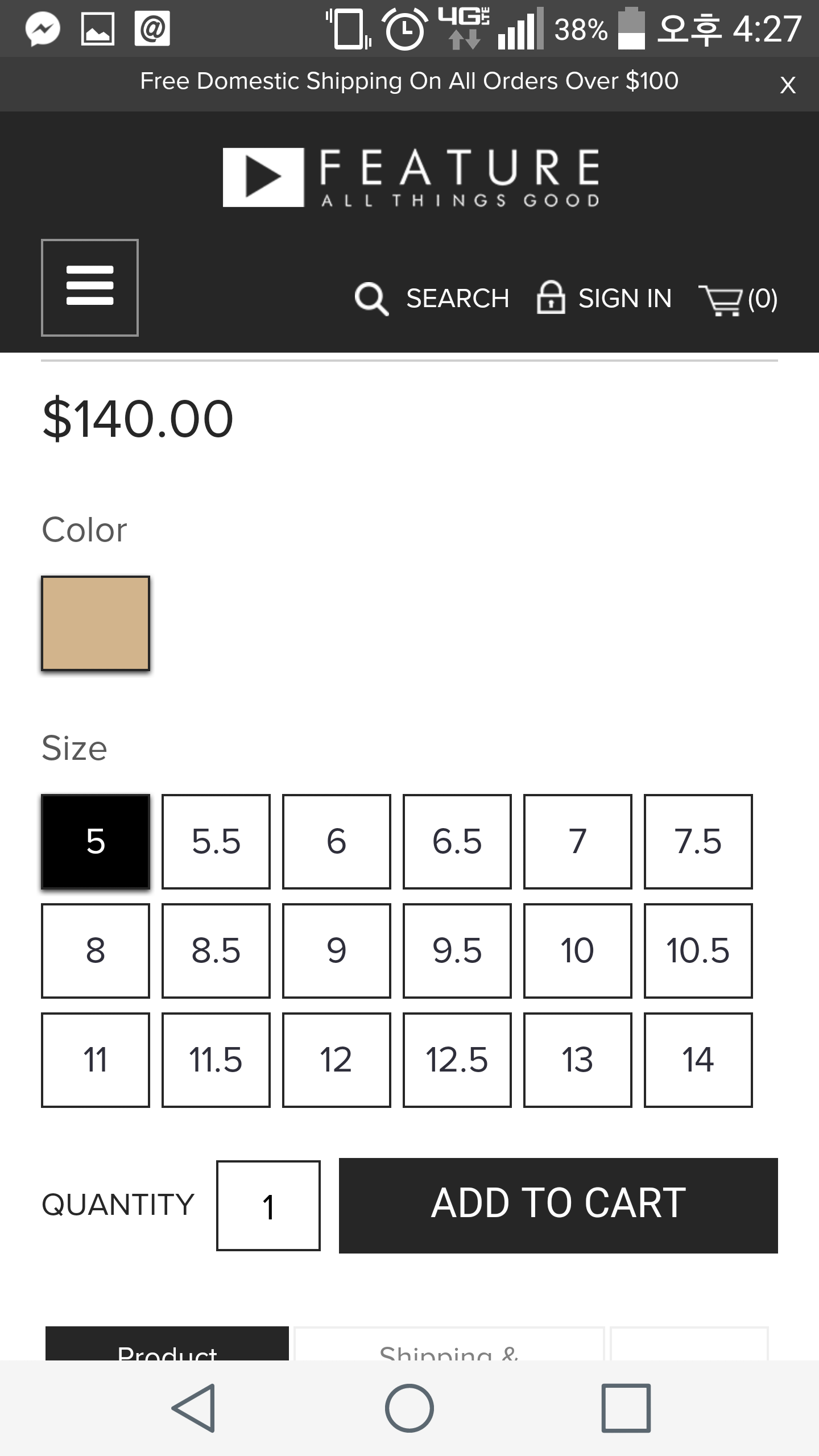This screenshot has width=819, height=1456.
Task: Click the sign in lock icon
Action: (551, 297)
